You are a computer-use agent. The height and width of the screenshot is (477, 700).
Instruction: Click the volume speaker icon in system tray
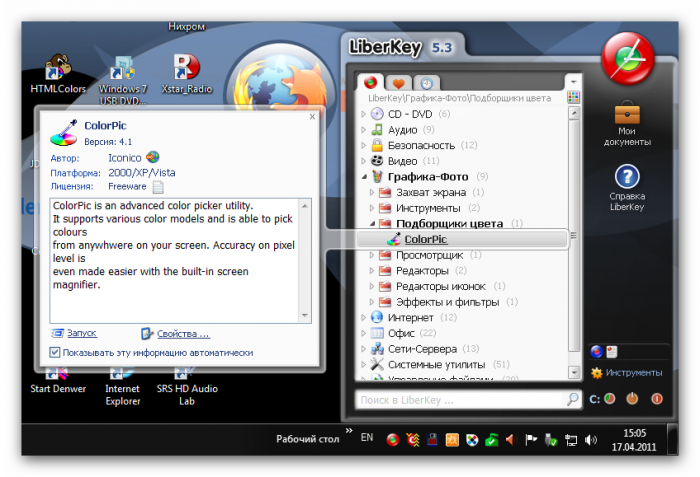510,438
